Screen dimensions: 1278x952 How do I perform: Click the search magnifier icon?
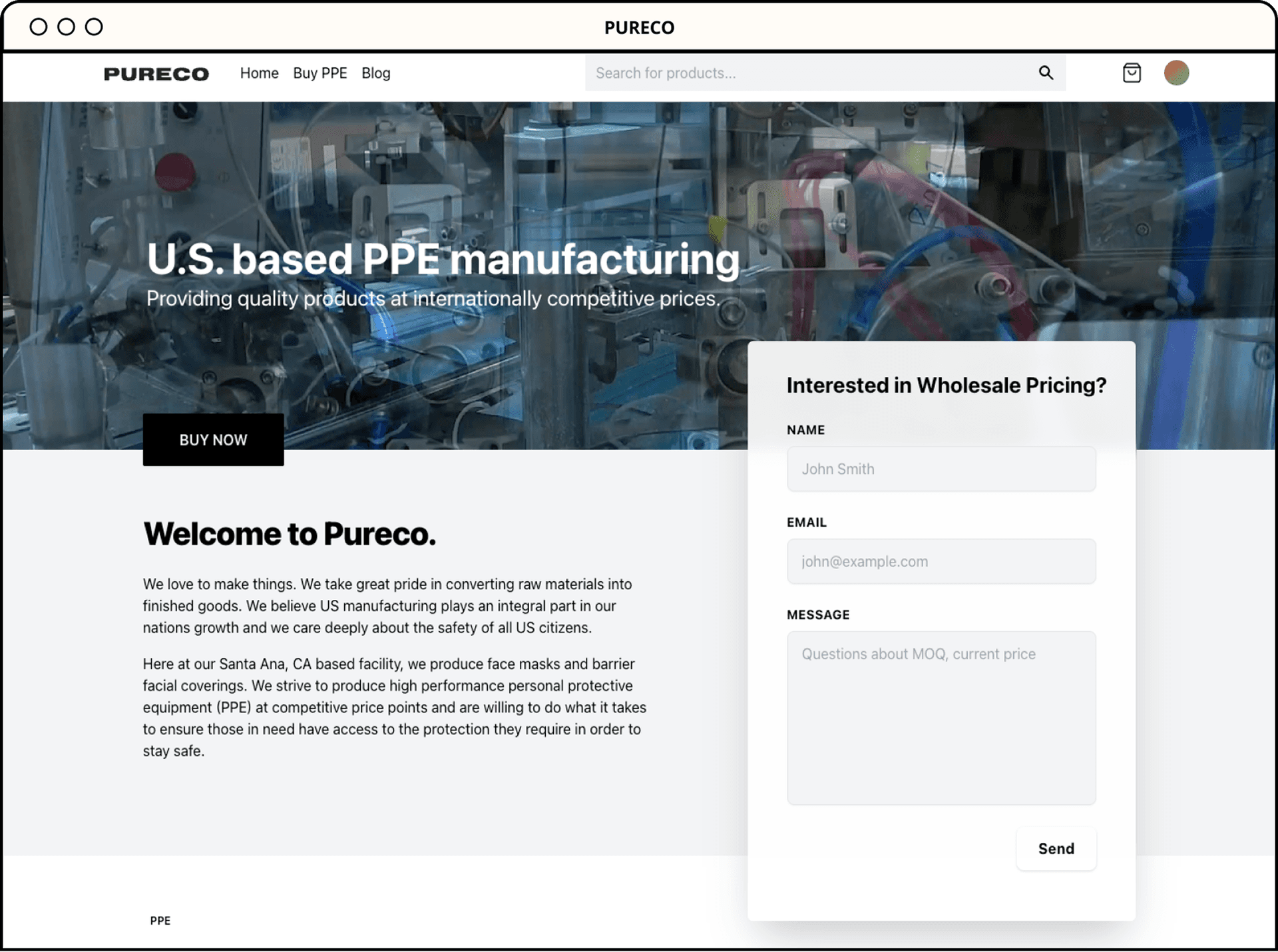(x=1046, y=73)
